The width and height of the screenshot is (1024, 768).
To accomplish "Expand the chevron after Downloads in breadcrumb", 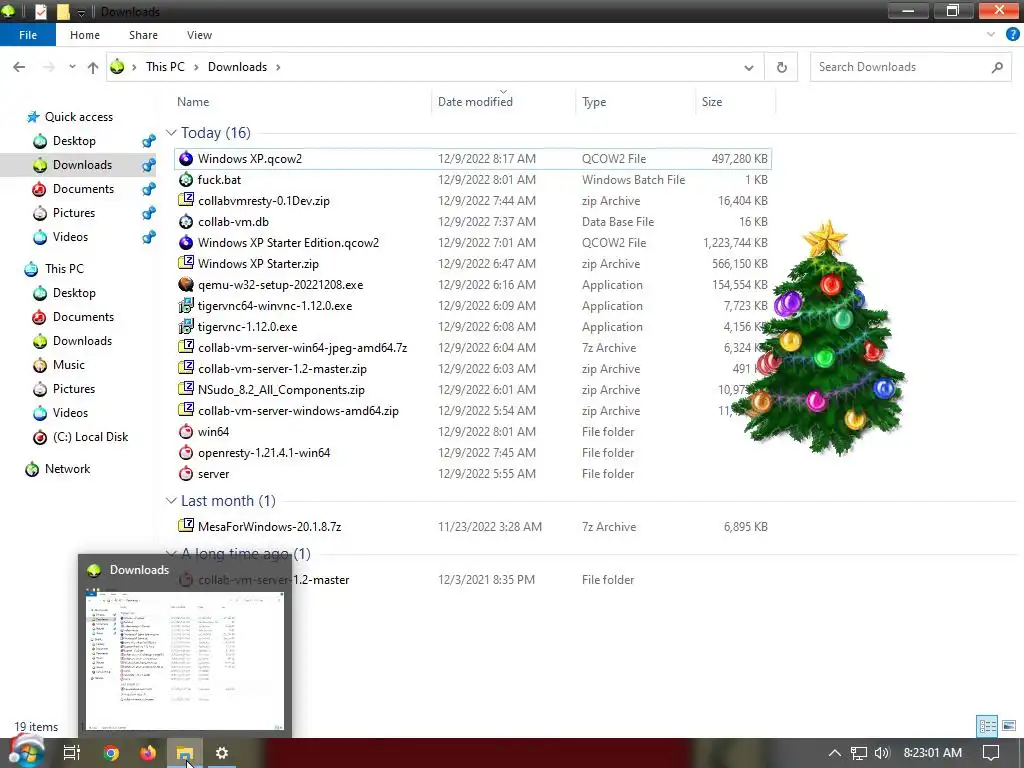I will tap(278, 67).
